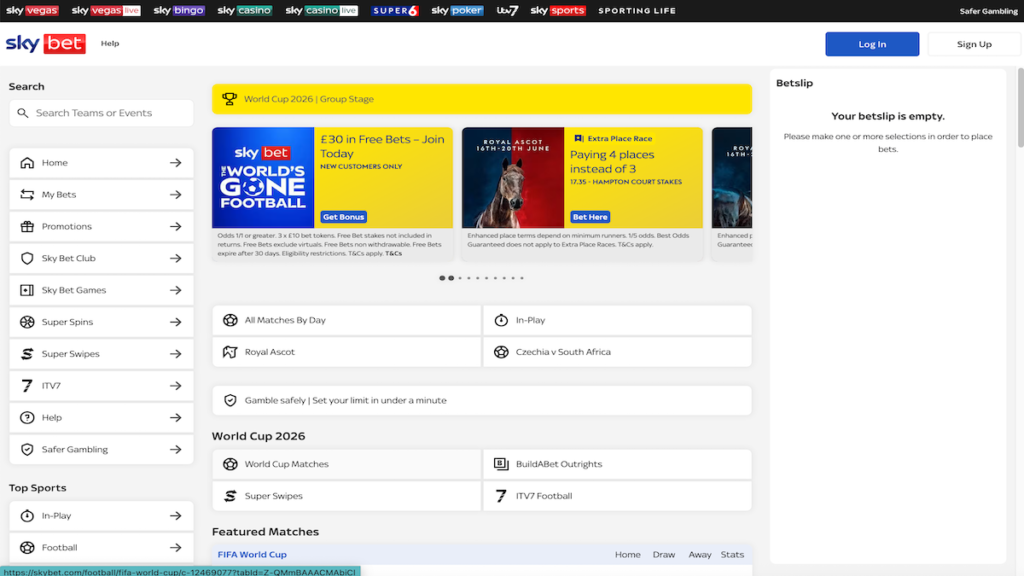1024x576 pixels.
Task: Open Sky Sports from top bar
Action: tap(558, 10)
